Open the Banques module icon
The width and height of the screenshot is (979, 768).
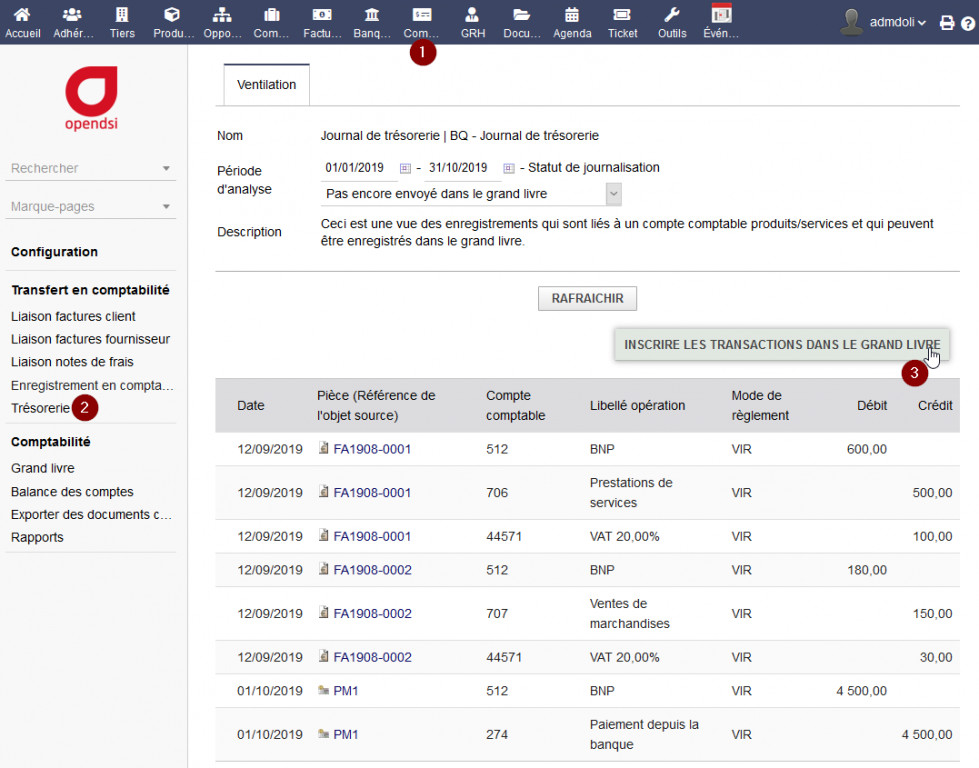[372, 16]
